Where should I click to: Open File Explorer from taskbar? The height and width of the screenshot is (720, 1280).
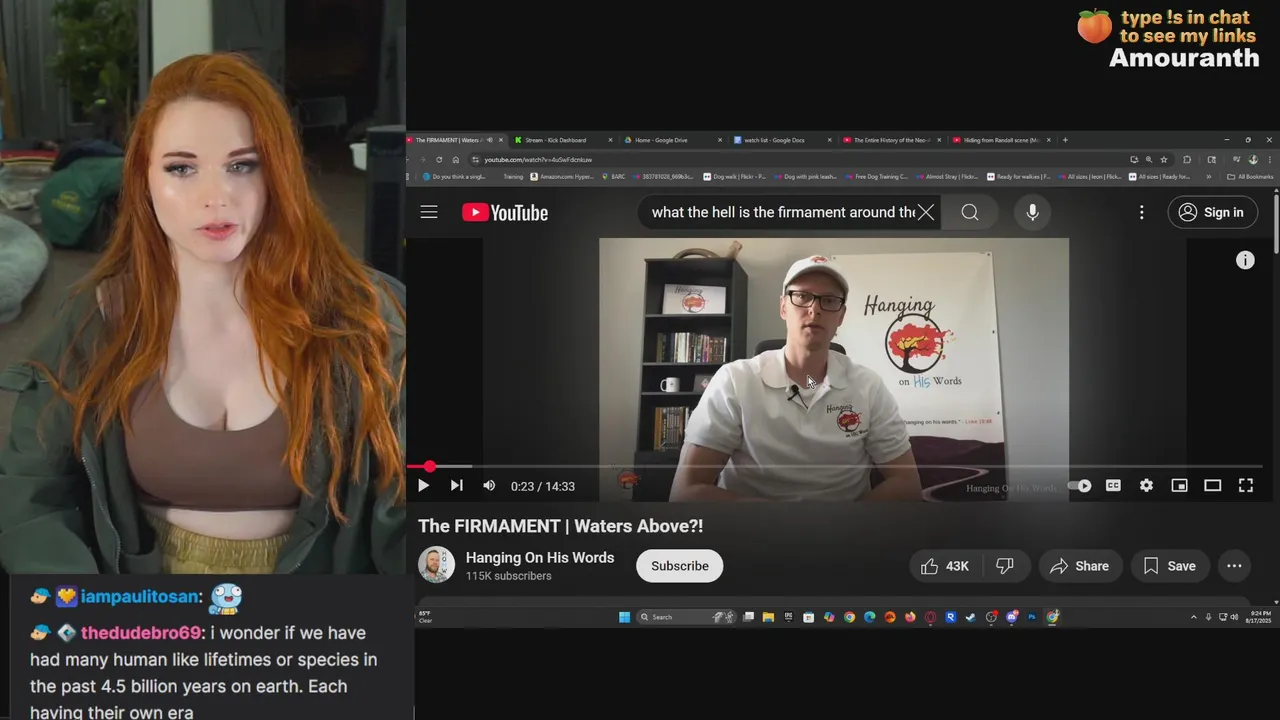768,617
